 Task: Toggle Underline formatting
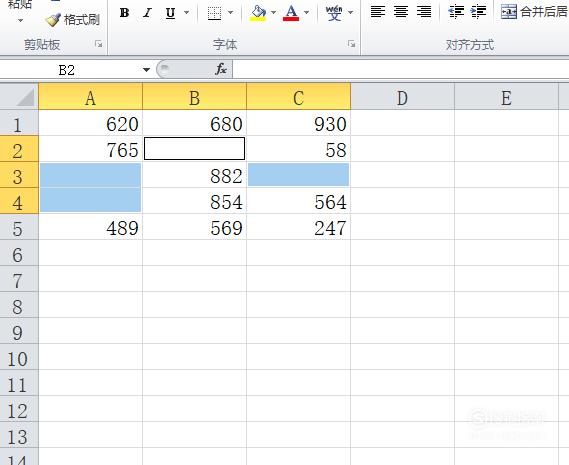(170, 13)
